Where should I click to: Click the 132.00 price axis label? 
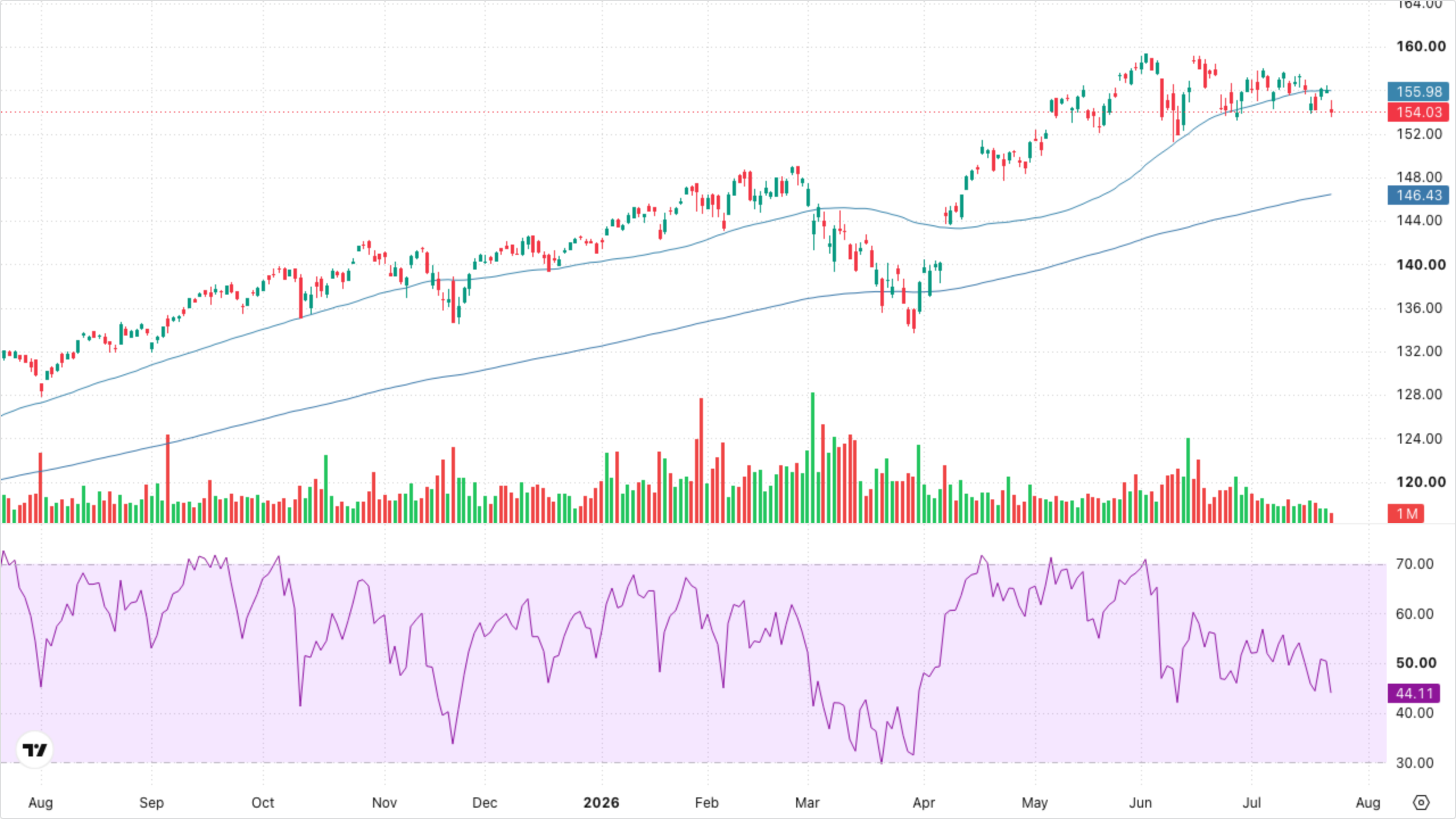coord(1420,351)
